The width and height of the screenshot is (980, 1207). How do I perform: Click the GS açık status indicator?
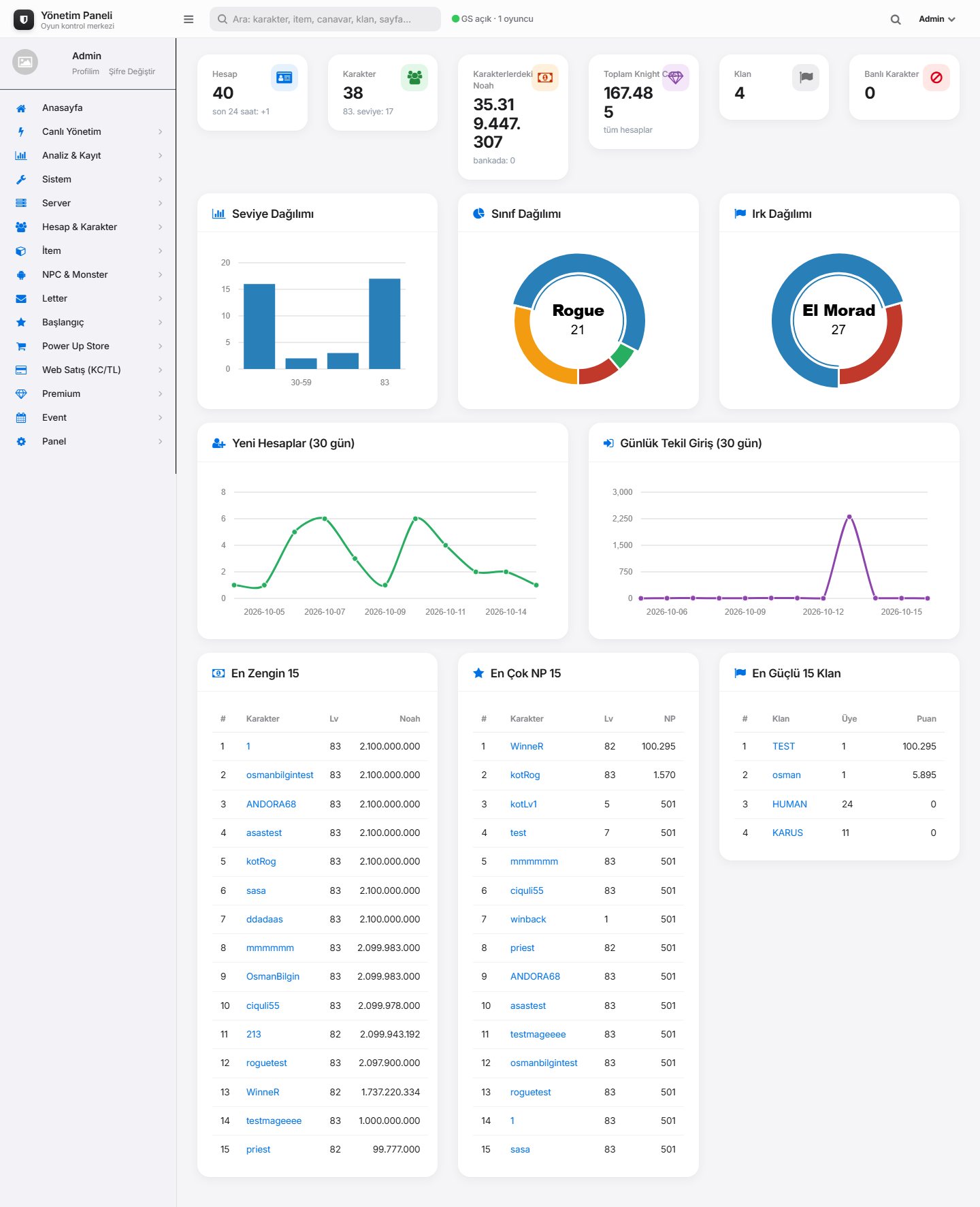coord(493,19)
